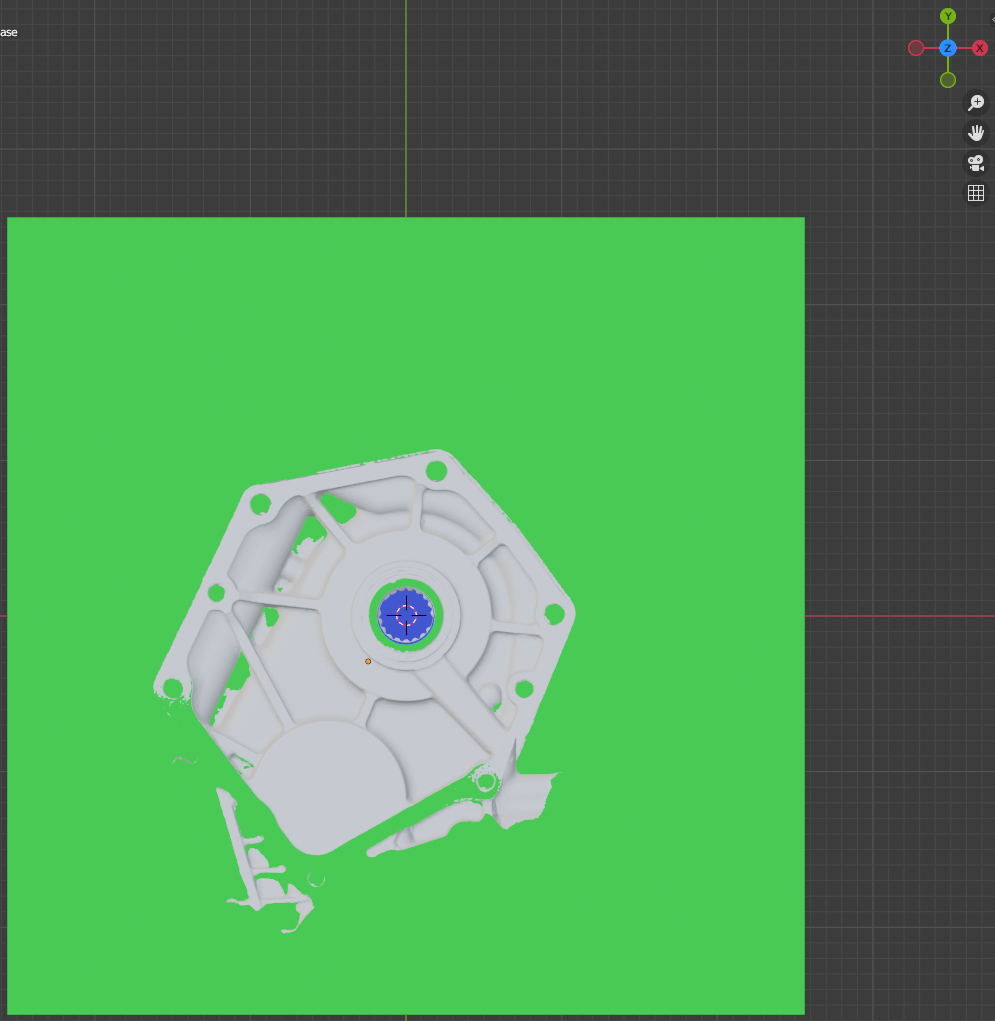Click the red X axis gizmo handle

(x=980, y=48)
